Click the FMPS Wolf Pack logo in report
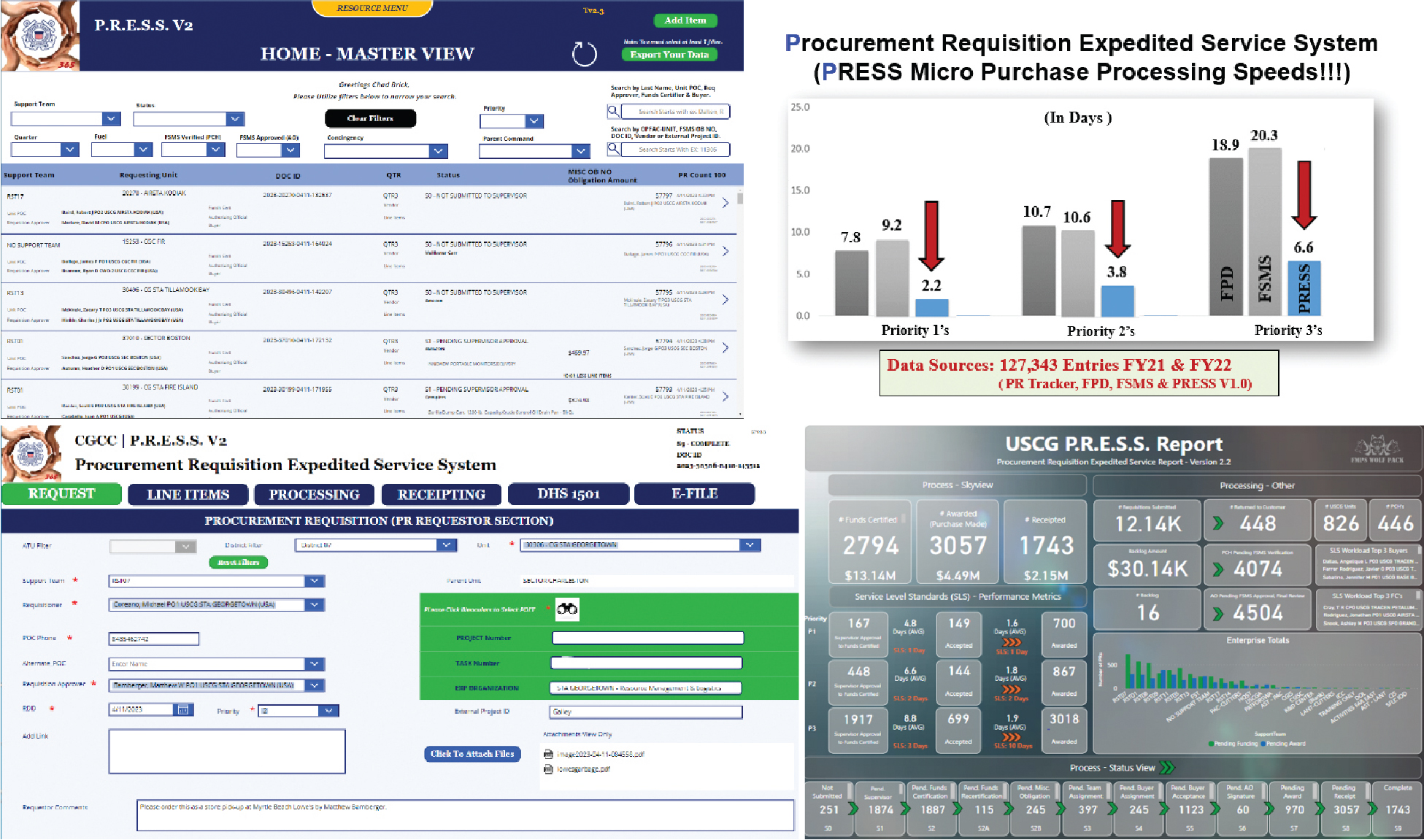Viewport: 1424px width, 840px height. tap(1377, 448)
